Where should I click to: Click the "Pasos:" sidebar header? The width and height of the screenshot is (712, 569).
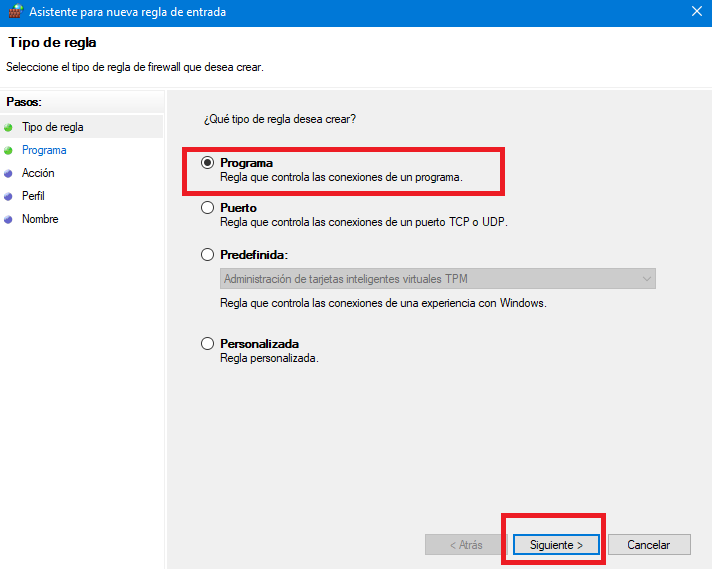point(24,102)
